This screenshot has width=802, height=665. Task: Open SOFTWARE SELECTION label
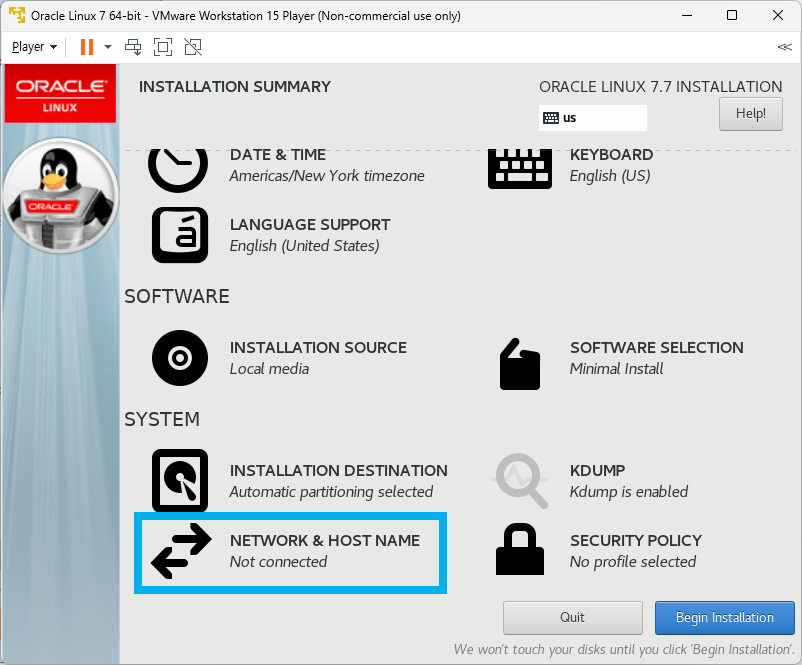pos(657,347)
